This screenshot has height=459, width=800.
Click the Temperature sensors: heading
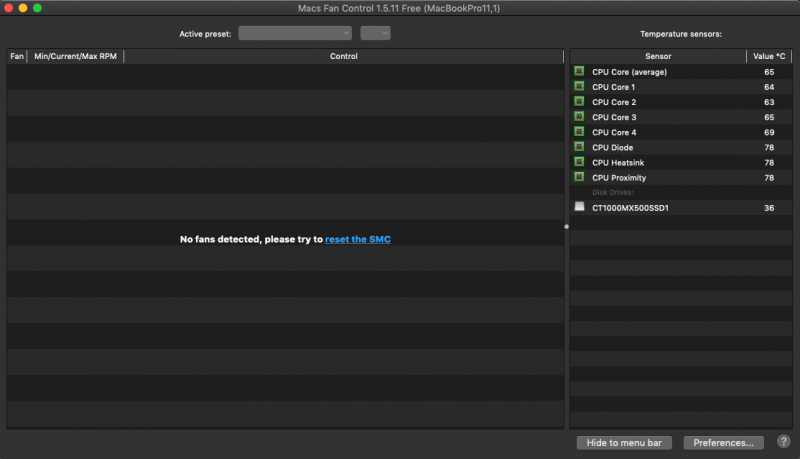[681, 34]
